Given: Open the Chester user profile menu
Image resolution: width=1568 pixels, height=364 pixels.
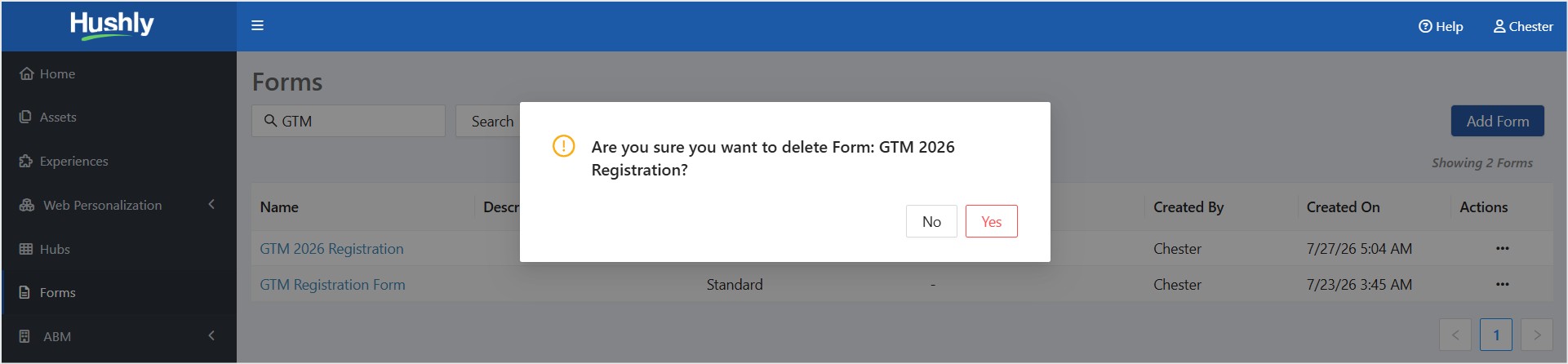Looking at the screenshot, I should click(x=1523, y=26).
